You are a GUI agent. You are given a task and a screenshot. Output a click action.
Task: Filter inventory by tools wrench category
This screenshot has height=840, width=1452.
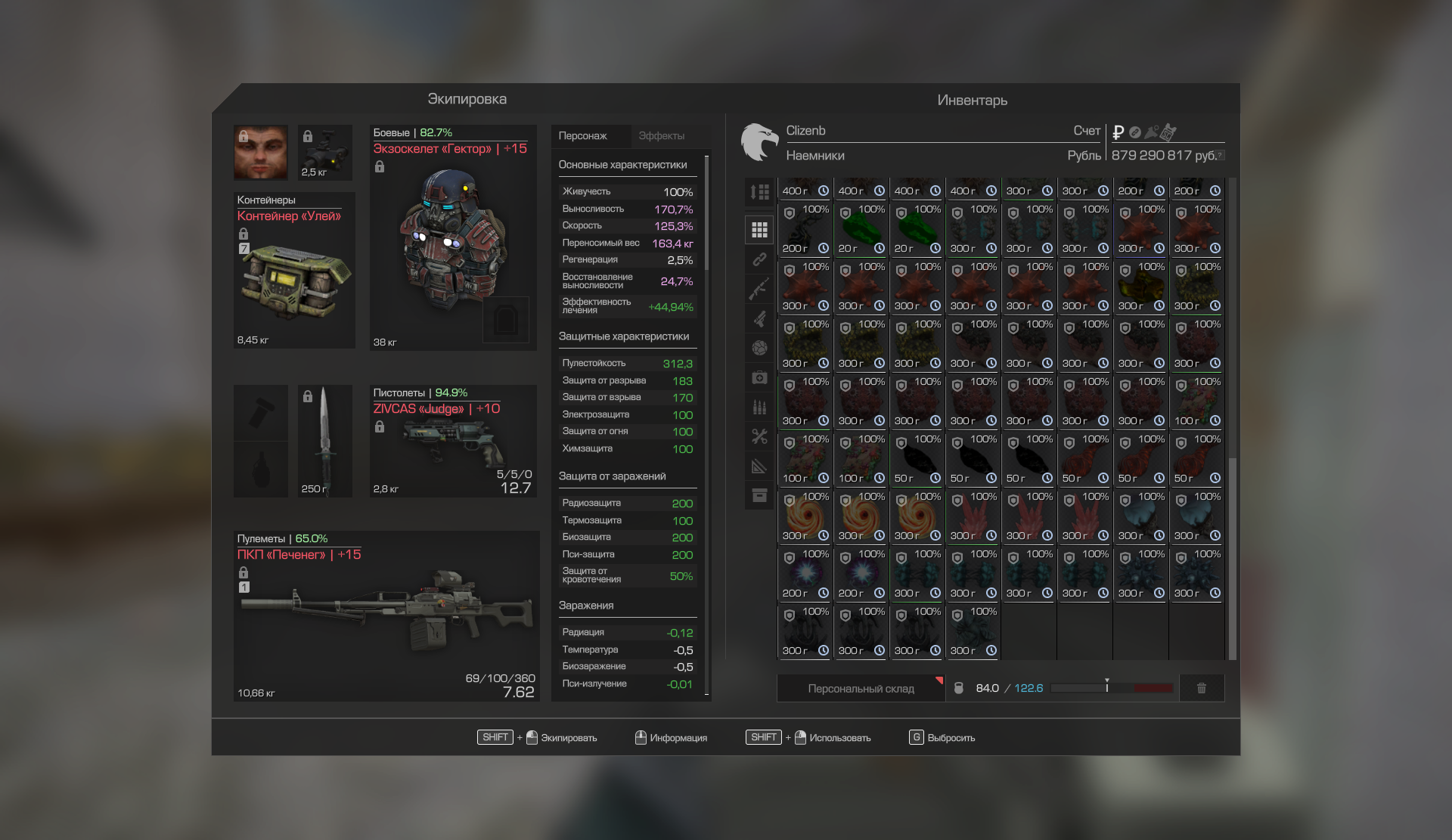click(759, 436)
